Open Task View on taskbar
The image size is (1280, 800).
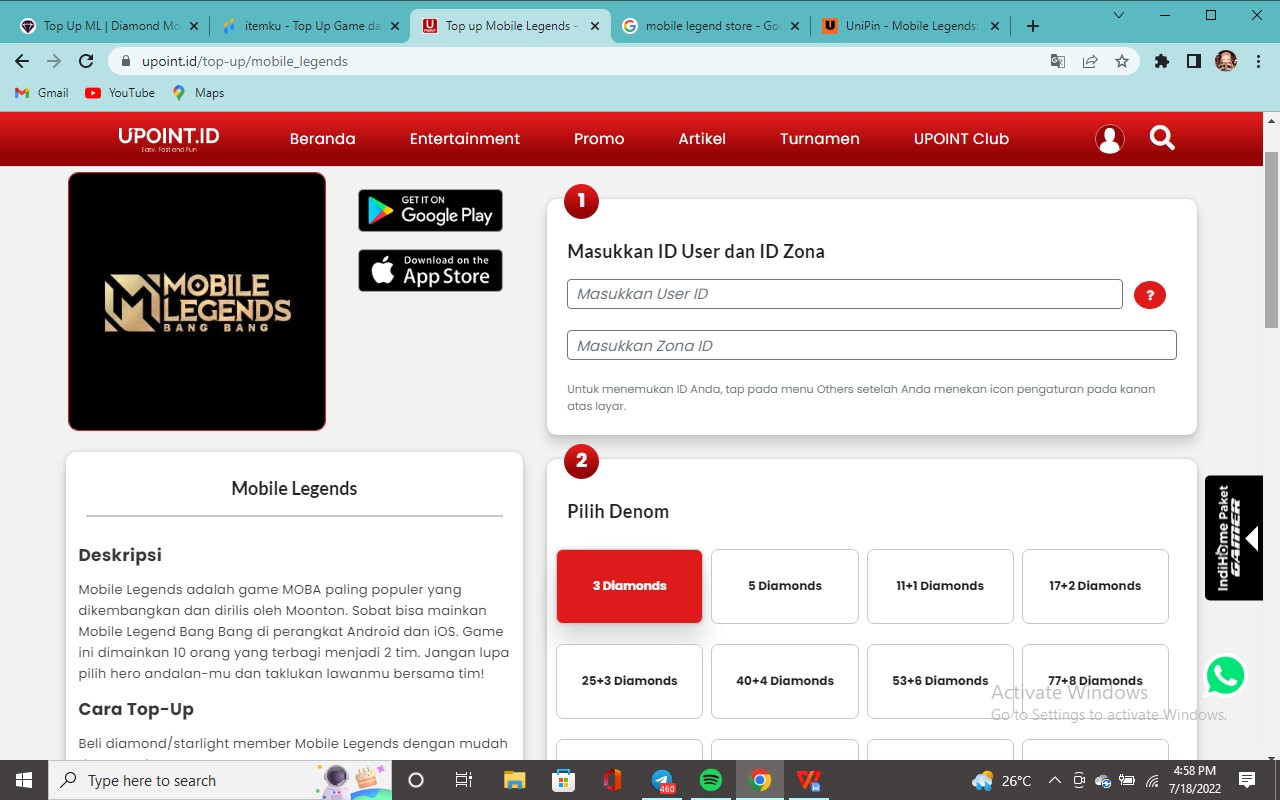[x=464, y=780]
